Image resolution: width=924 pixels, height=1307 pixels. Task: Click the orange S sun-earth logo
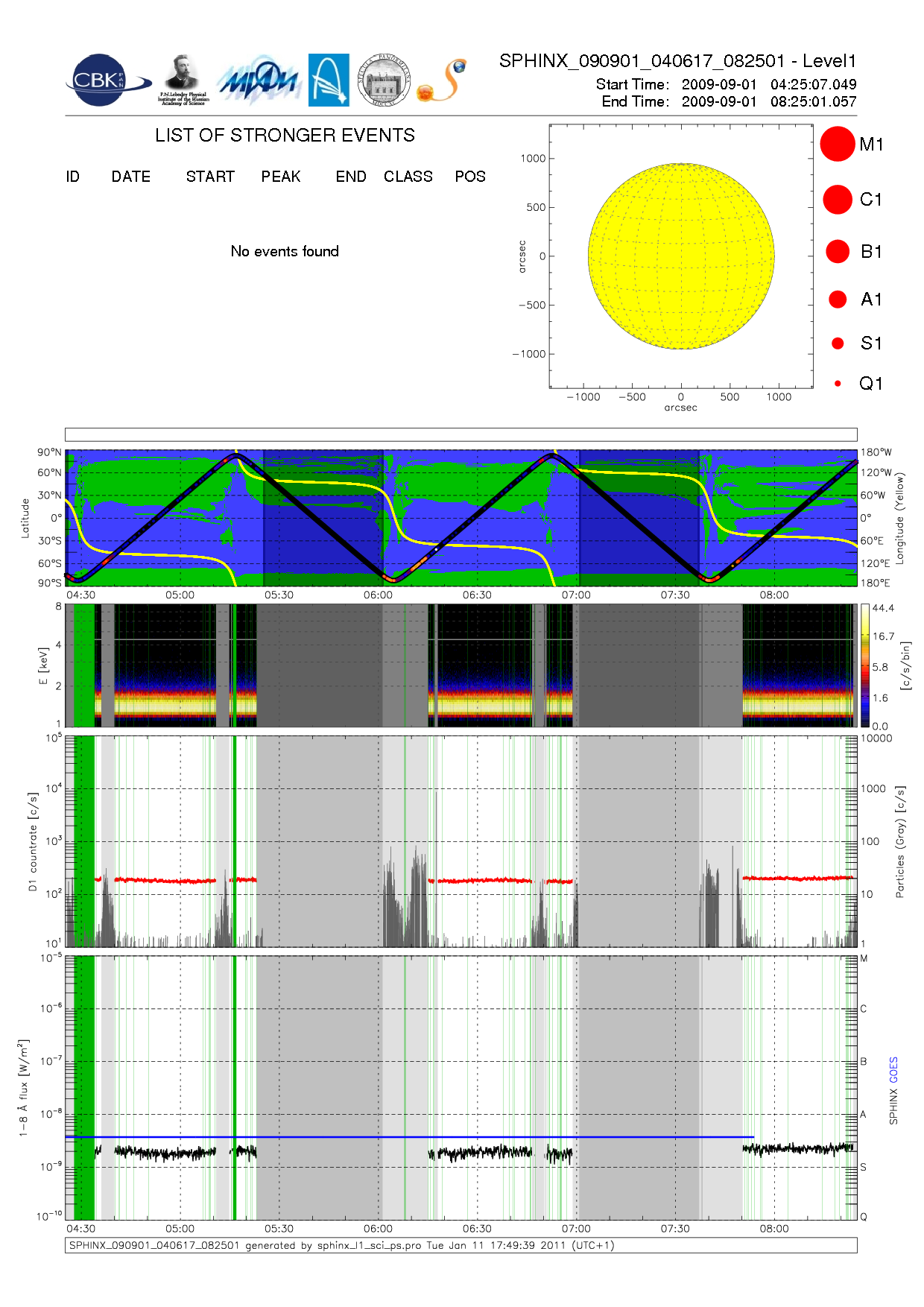(442, 80)
